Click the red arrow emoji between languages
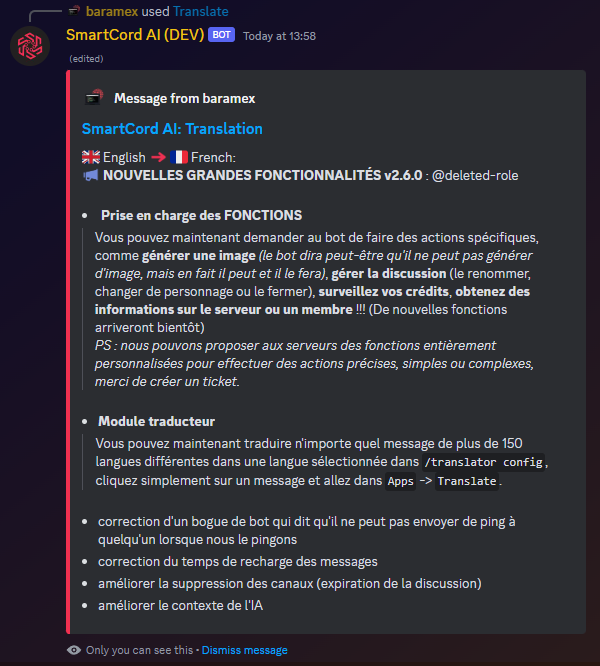 click(158, 157)
